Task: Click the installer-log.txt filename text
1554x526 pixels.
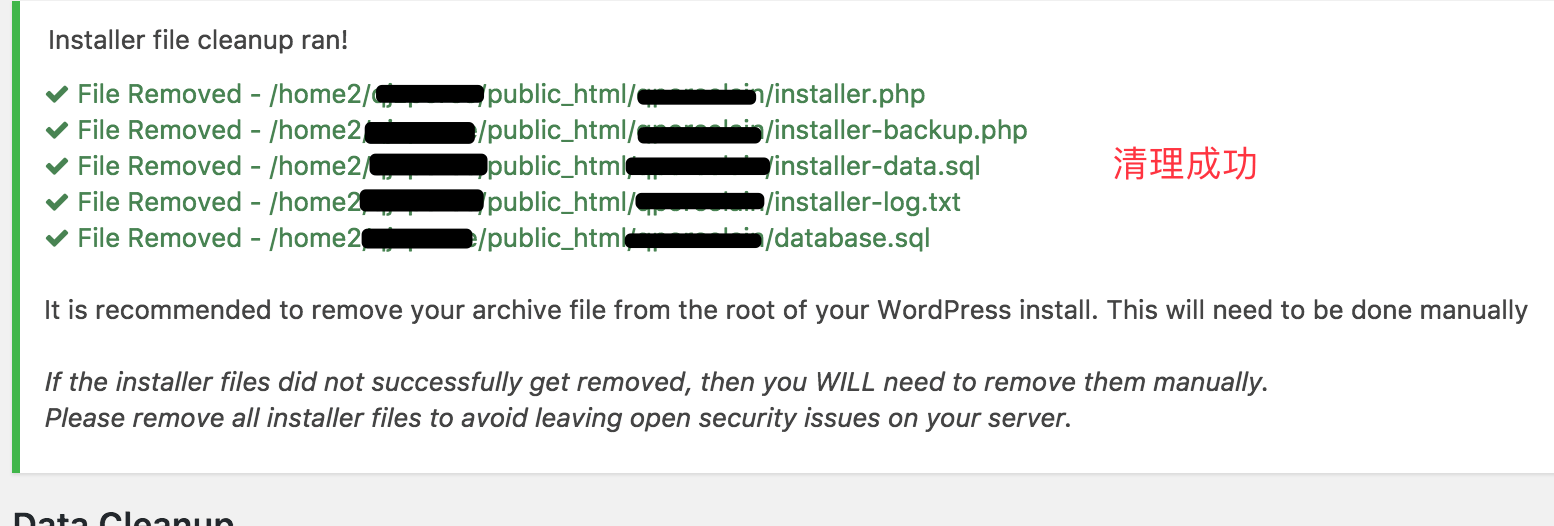Action: click(x=868, y=203)
